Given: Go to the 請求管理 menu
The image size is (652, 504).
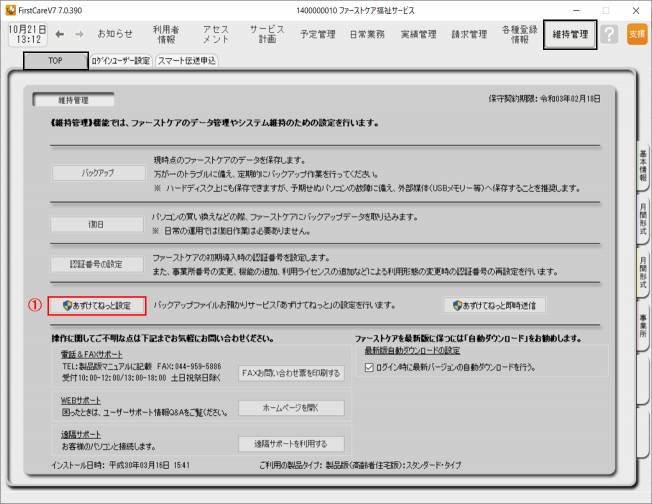Looking at the screenshot, I should [469, 34].
